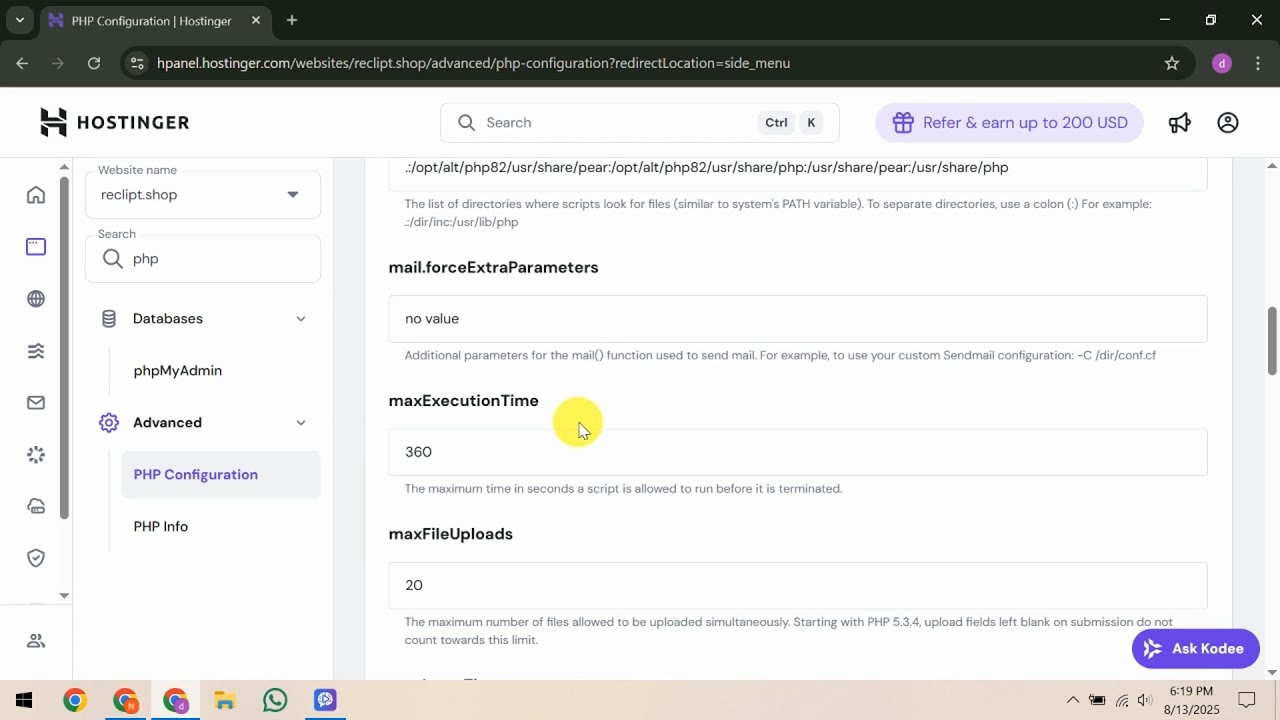Screen dimensions: 1280x720
Task: Click the maxFileUploads field with 20
Action: [798, 585]
